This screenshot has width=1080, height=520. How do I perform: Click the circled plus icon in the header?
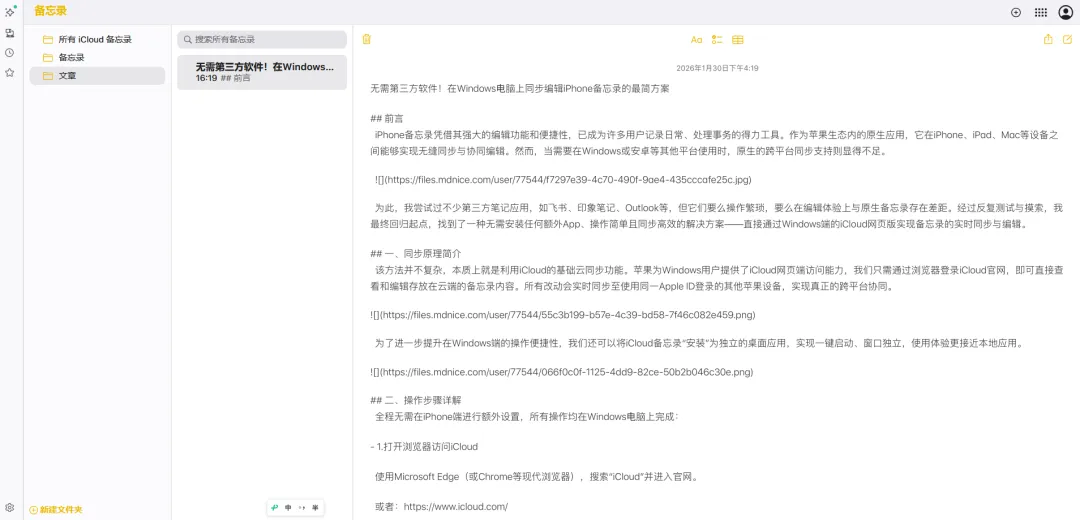1015,12
